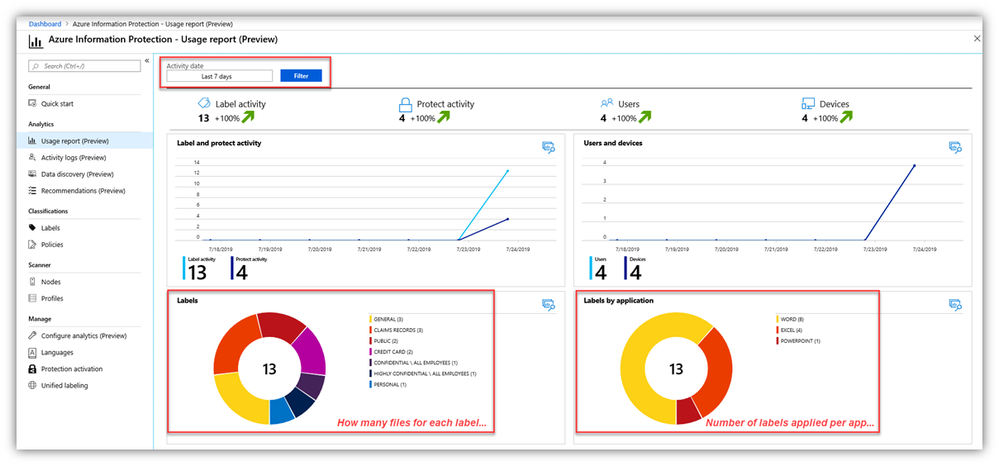Click the Data discovery icon

(x=32, y=174)
